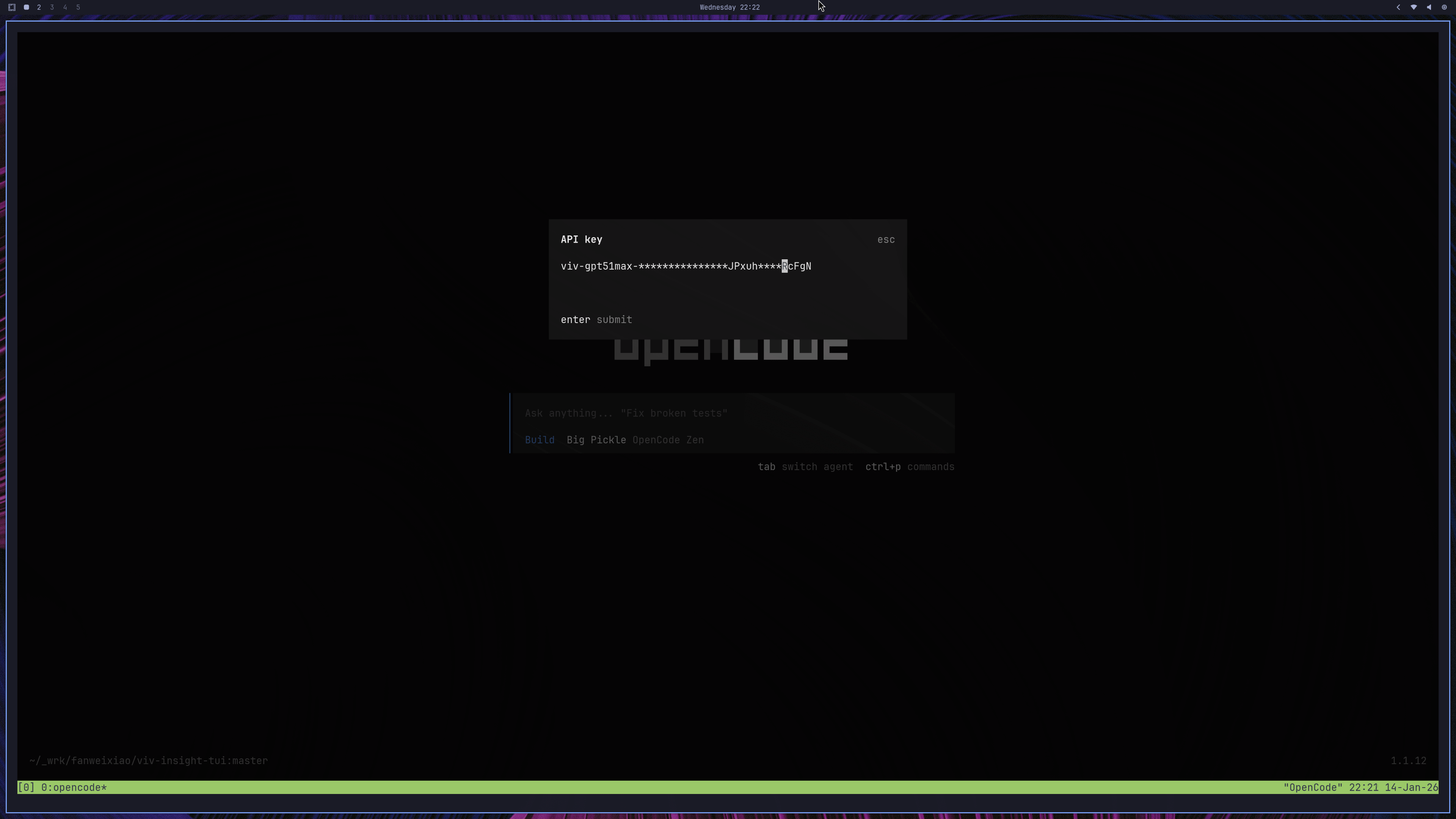Click the volume speaker tray icon
This screenshot has height=819, width=1456.
[x=1429, y=7]
